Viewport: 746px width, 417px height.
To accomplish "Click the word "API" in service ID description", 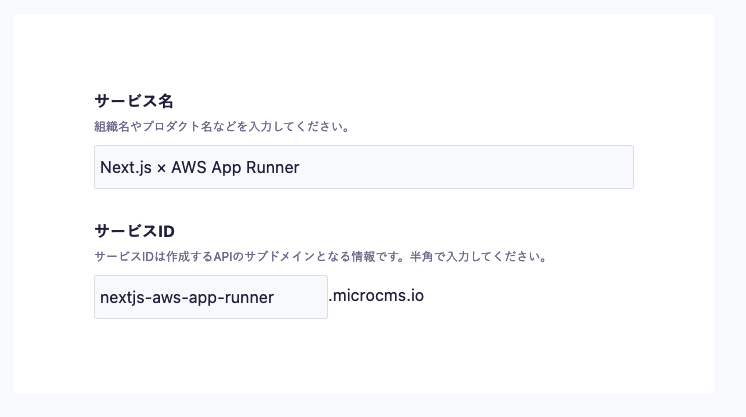I will pos(222,257).
